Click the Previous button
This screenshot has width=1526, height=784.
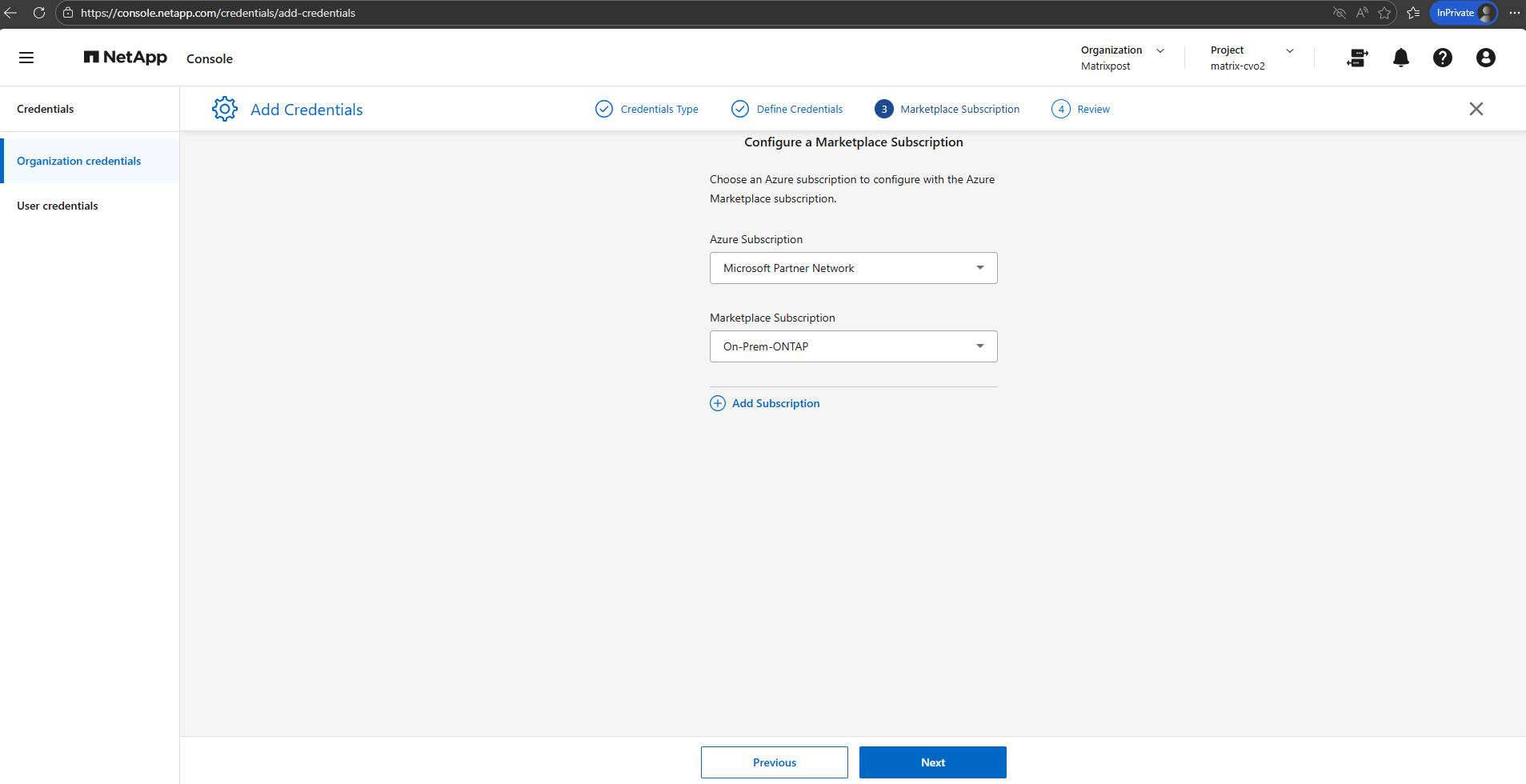point(774,762)
